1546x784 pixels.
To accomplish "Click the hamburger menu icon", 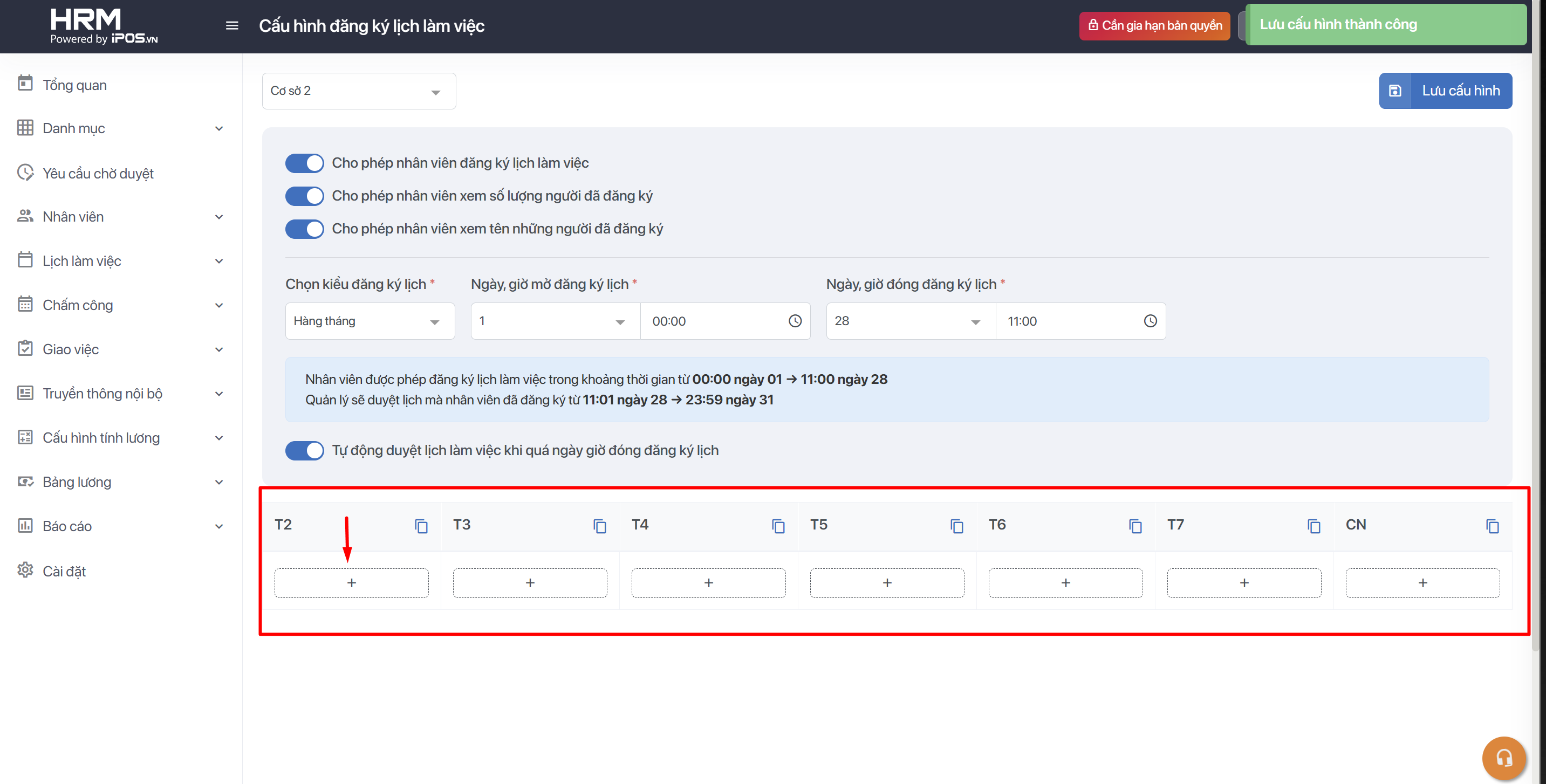I will tap(231, 26).
